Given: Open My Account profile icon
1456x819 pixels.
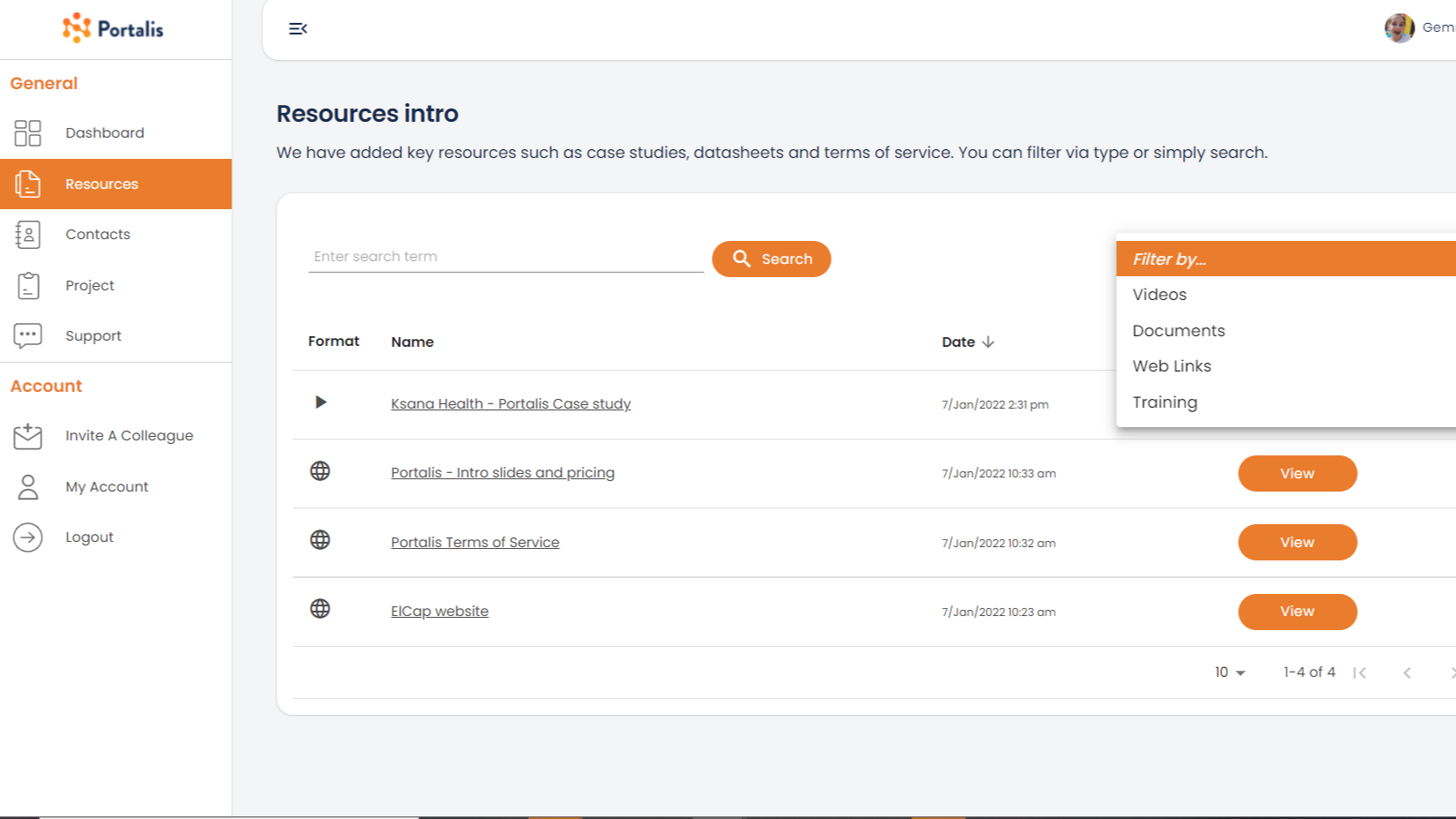Looking at the screenshot, I should (x=27, y=486).
